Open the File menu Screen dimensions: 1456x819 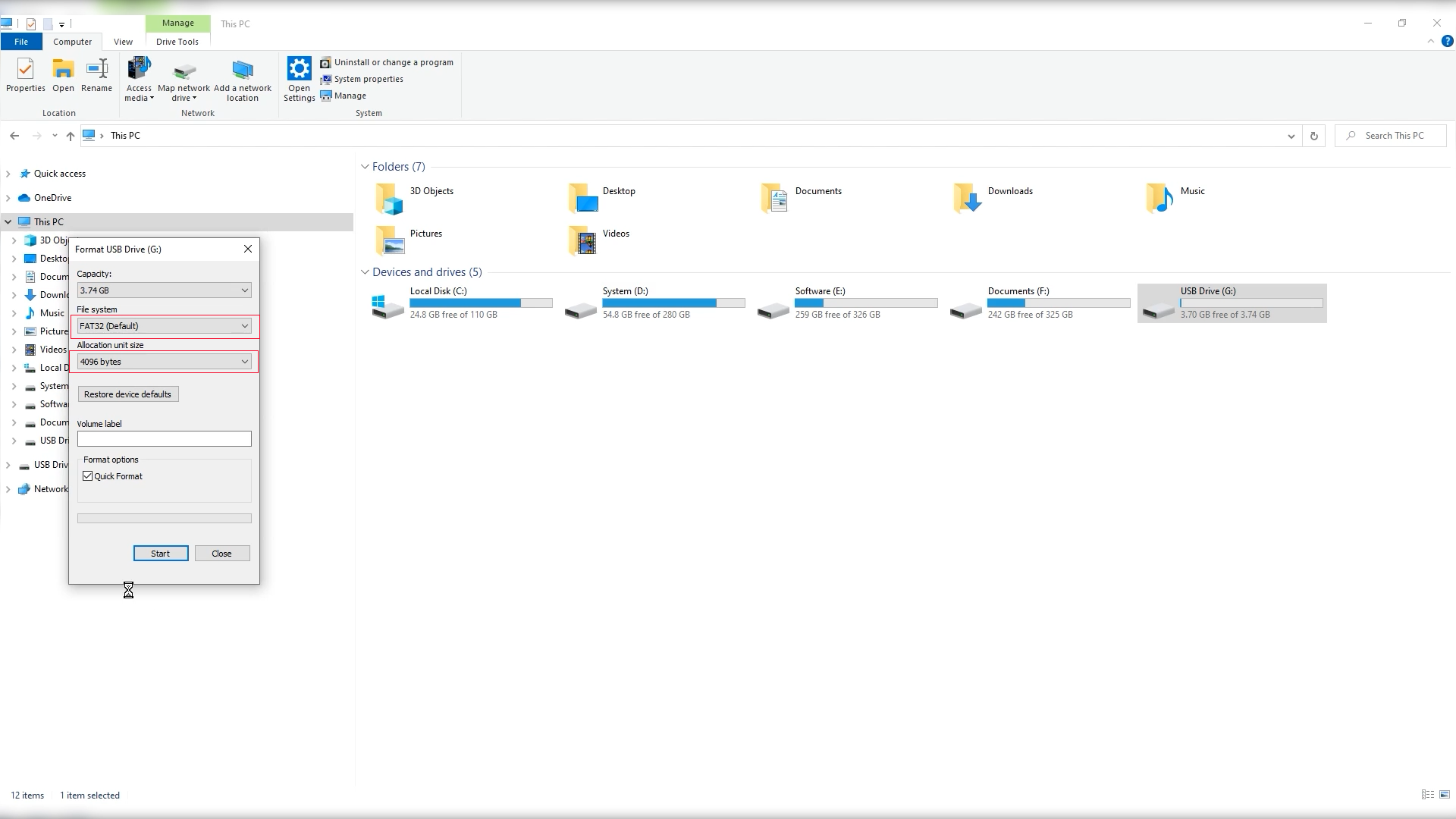click(x=21, y=42)
